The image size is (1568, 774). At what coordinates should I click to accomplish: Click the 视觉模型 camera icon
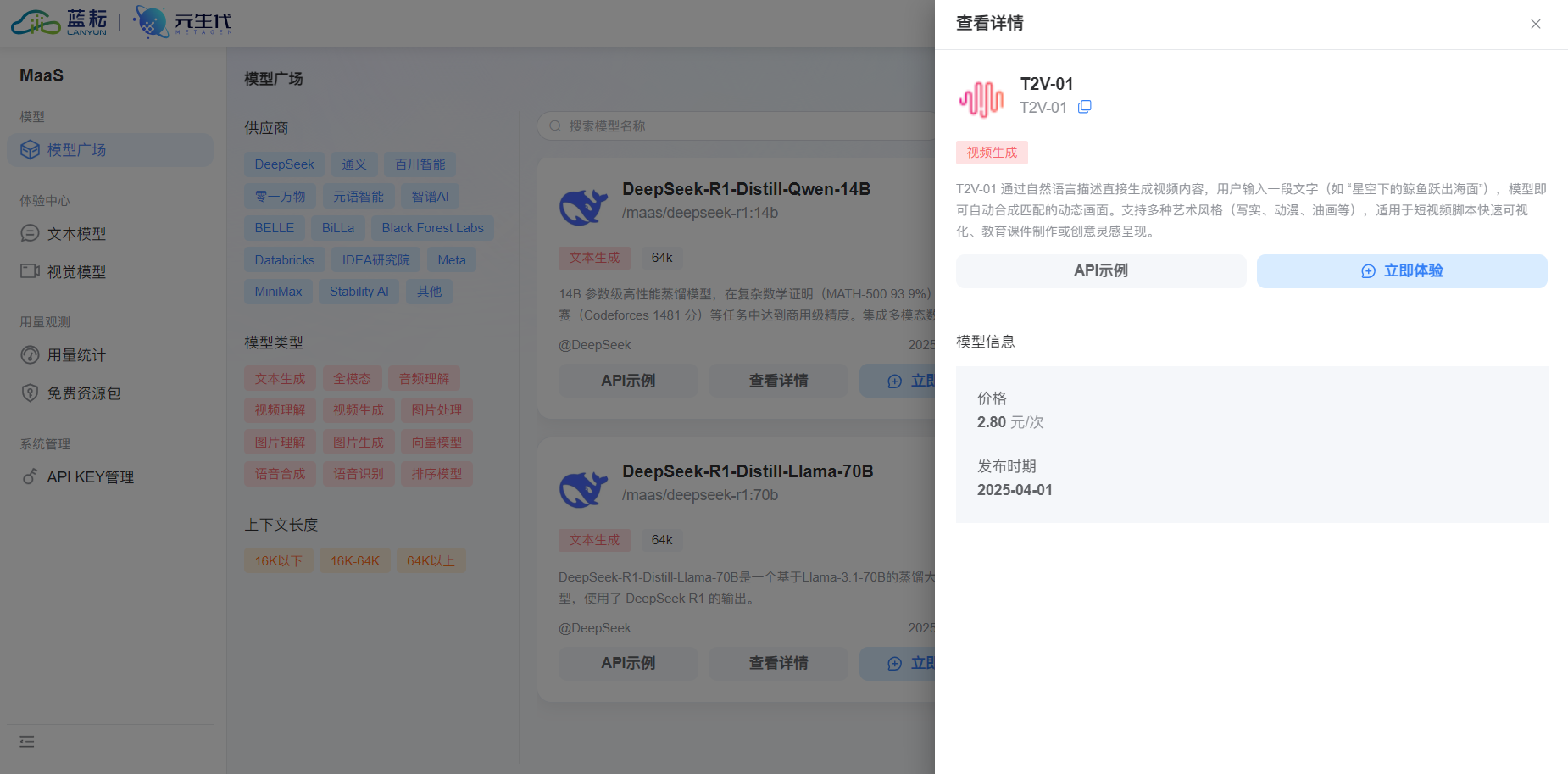click(30, 271)
